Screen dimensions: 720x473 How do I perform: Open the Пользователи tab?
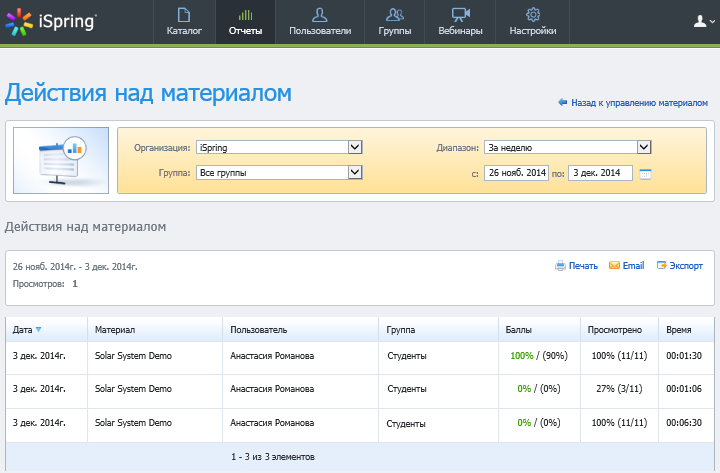click(x=320, y=22)
